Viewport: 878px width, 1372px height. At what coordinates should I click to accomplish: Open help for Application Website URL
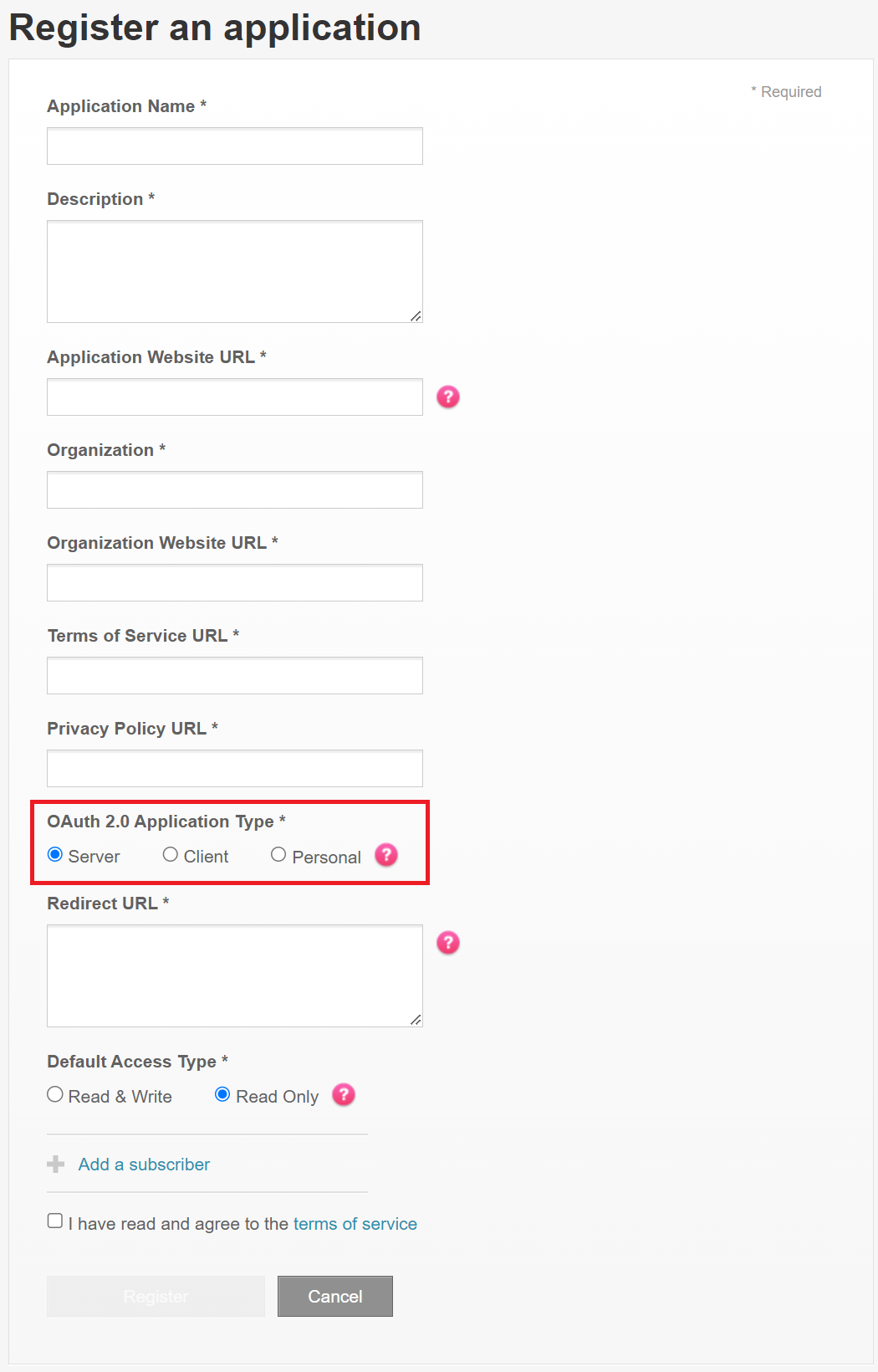(x=448, y=397)
